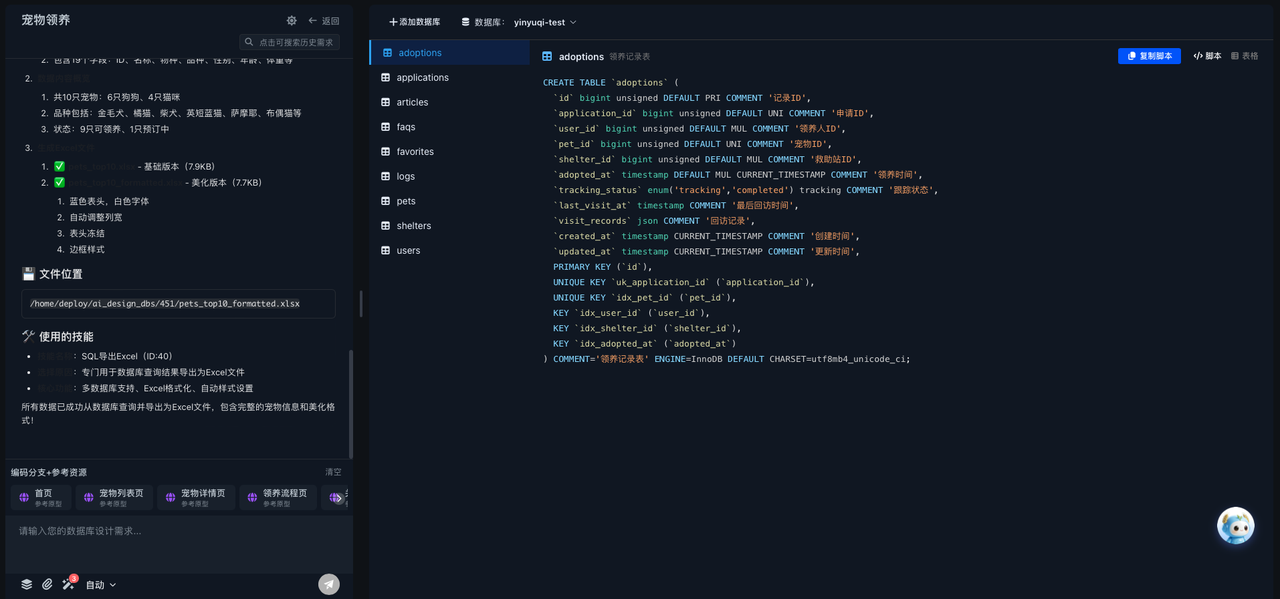
Task: Click the pets table grid icon
Action: (386, 201)
